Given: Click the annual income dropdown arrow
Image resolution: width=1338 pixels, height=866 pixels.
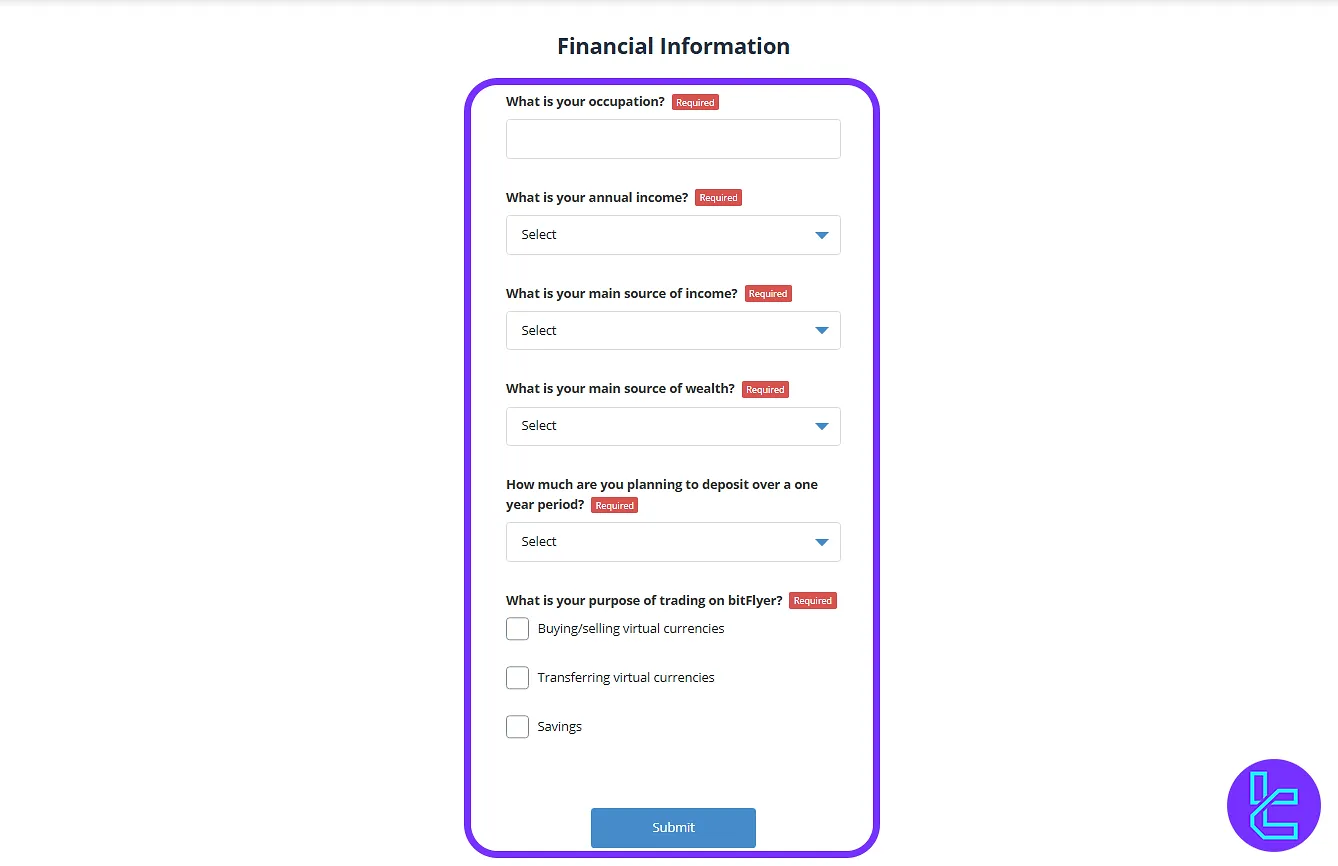Looking at the screenshot, I should click(822, 234).
